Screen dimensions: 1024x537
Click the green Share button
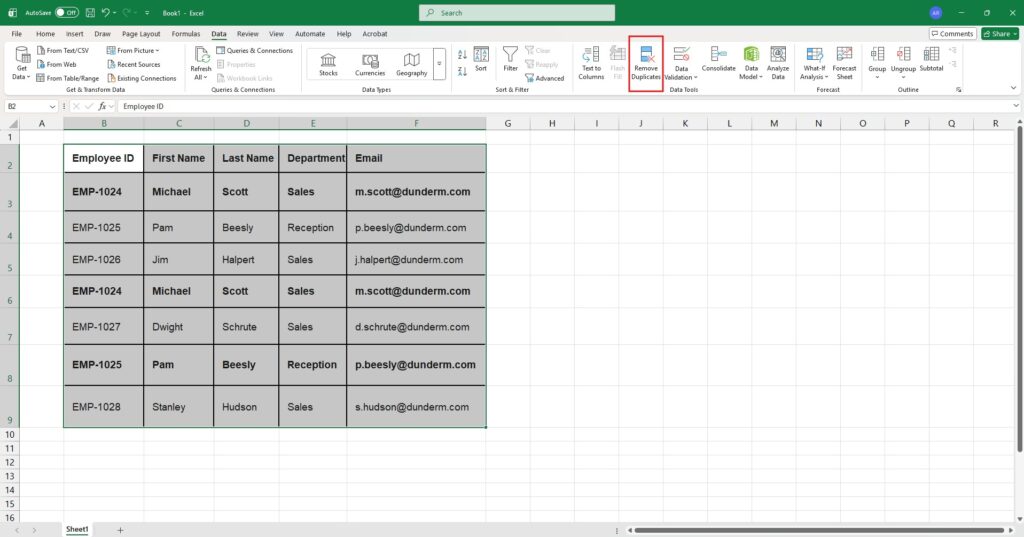tap(999, 33)
